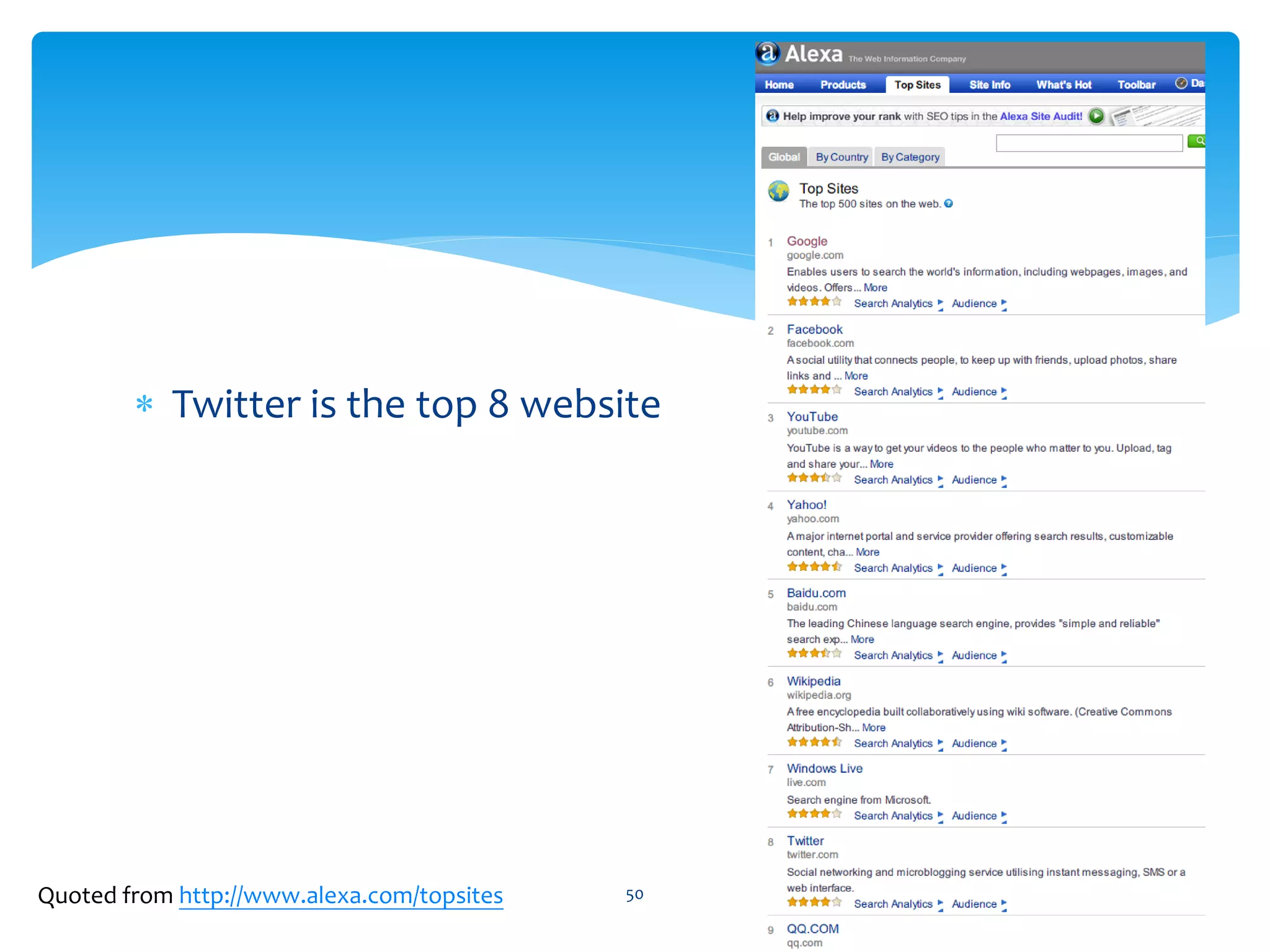Click the google.com domain text
The width and height of the screenshot is (1270, 952).
[x=815, y=255]
